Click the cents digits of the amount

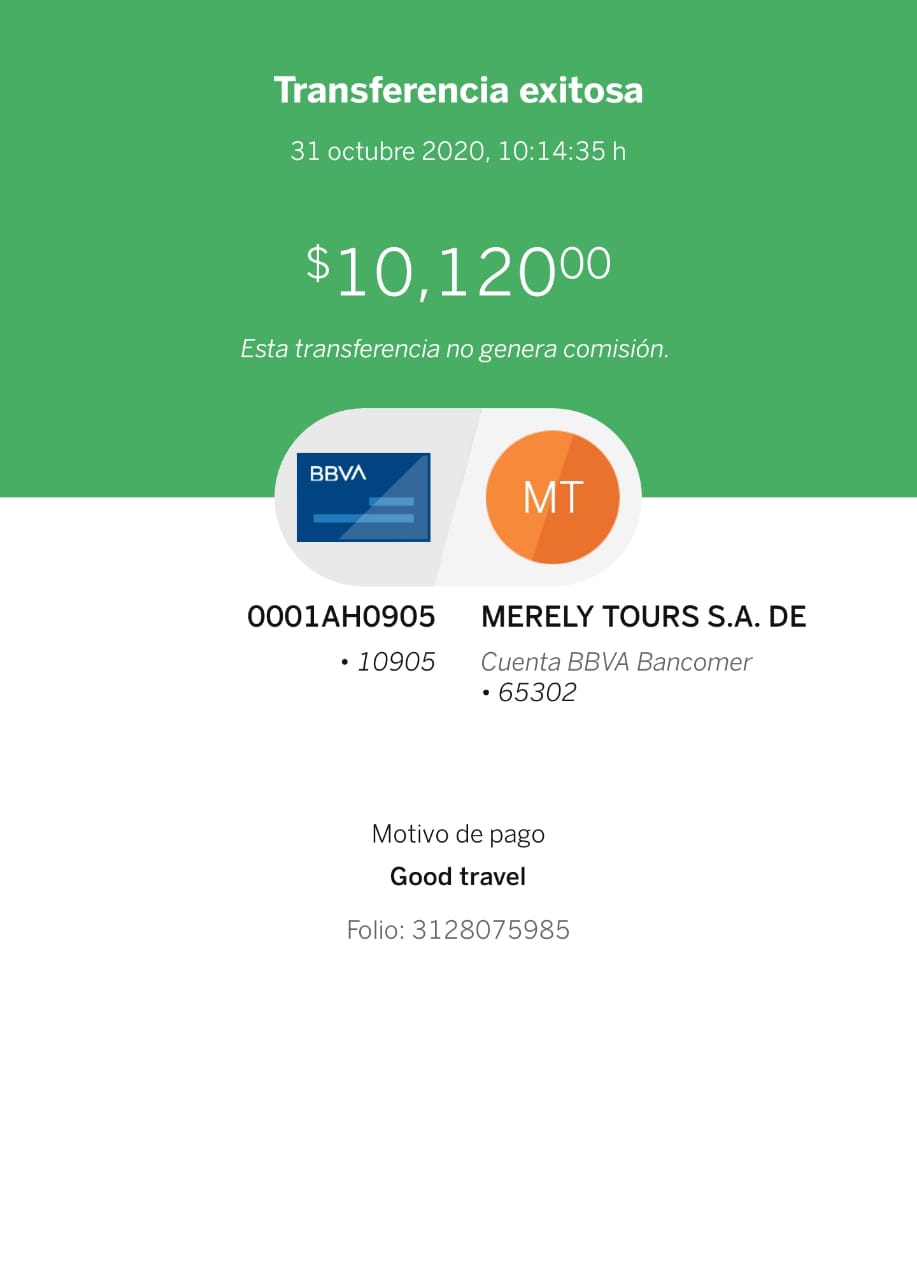point(585,264)
